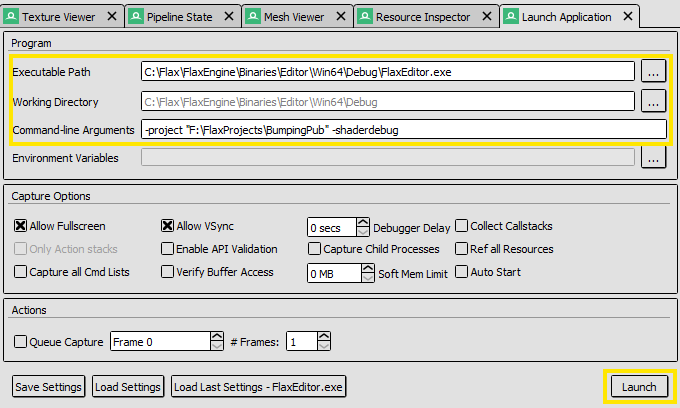
Task: Enable Collect Callstacks
Action: tap(461, 225)
